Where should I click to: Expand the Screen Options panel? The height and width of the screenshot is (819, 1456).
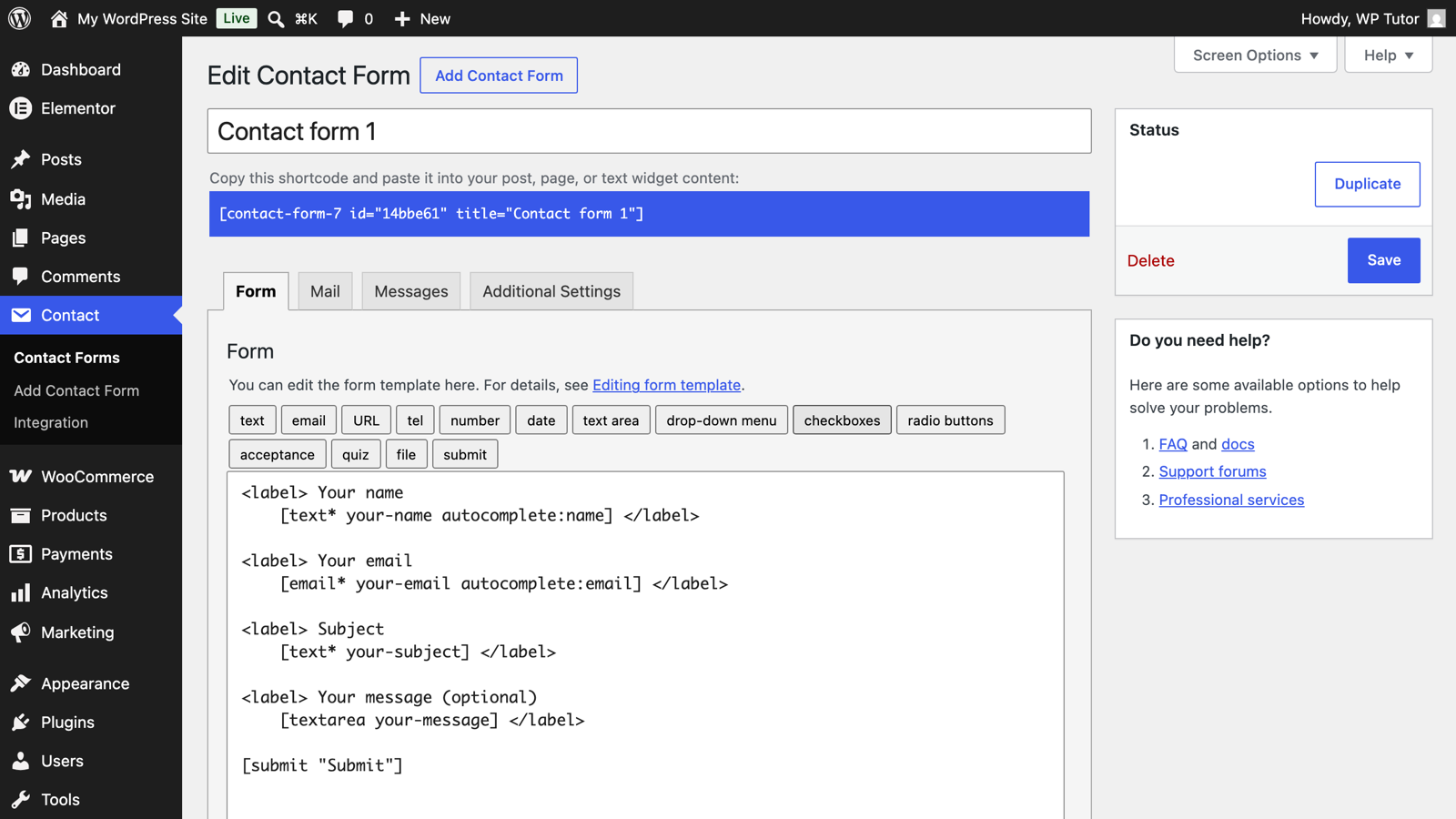1255,55
